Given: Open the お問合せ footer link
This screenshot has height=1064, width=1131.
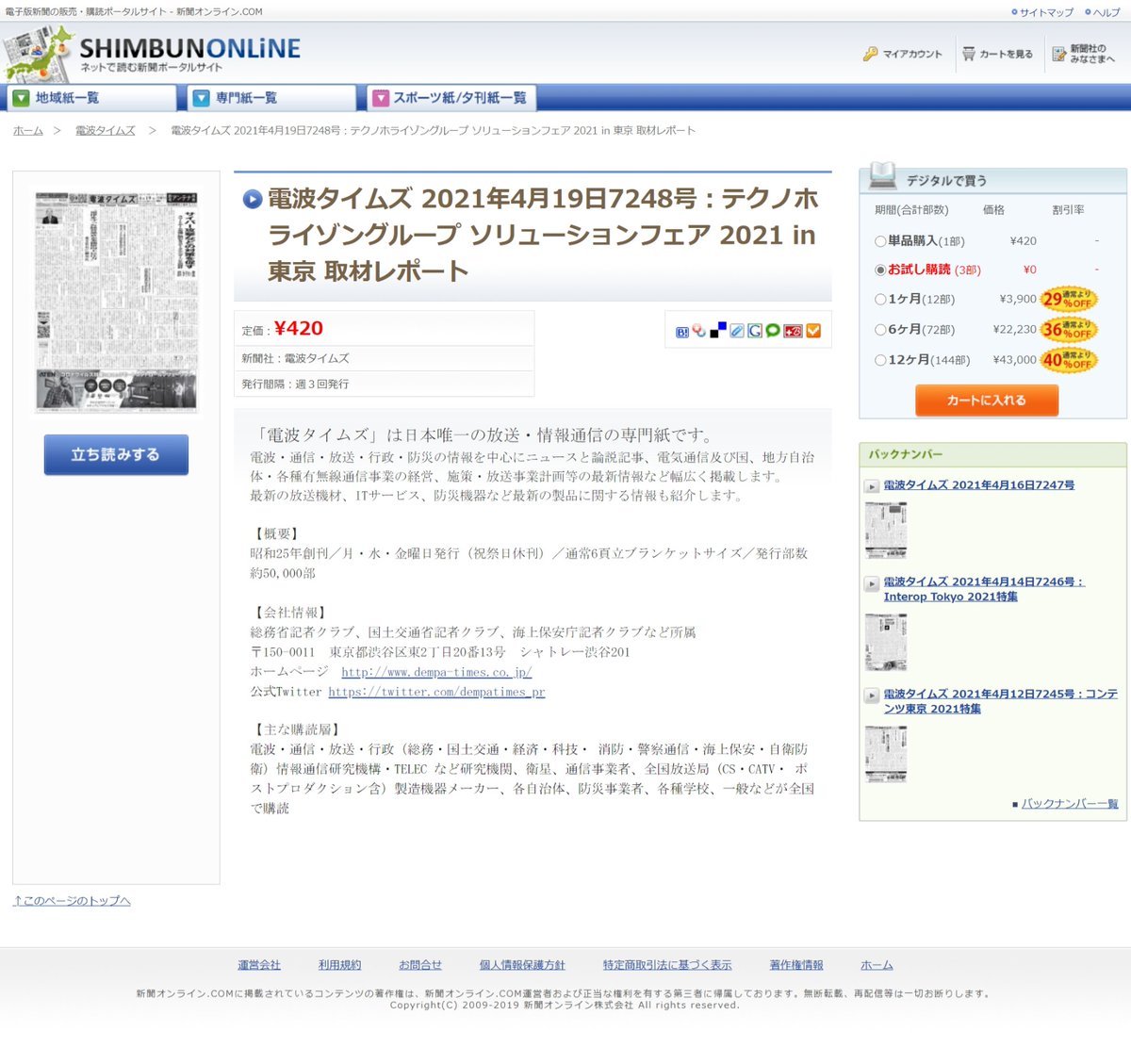Looking at the screenshot, I should (x=420, y=965).
